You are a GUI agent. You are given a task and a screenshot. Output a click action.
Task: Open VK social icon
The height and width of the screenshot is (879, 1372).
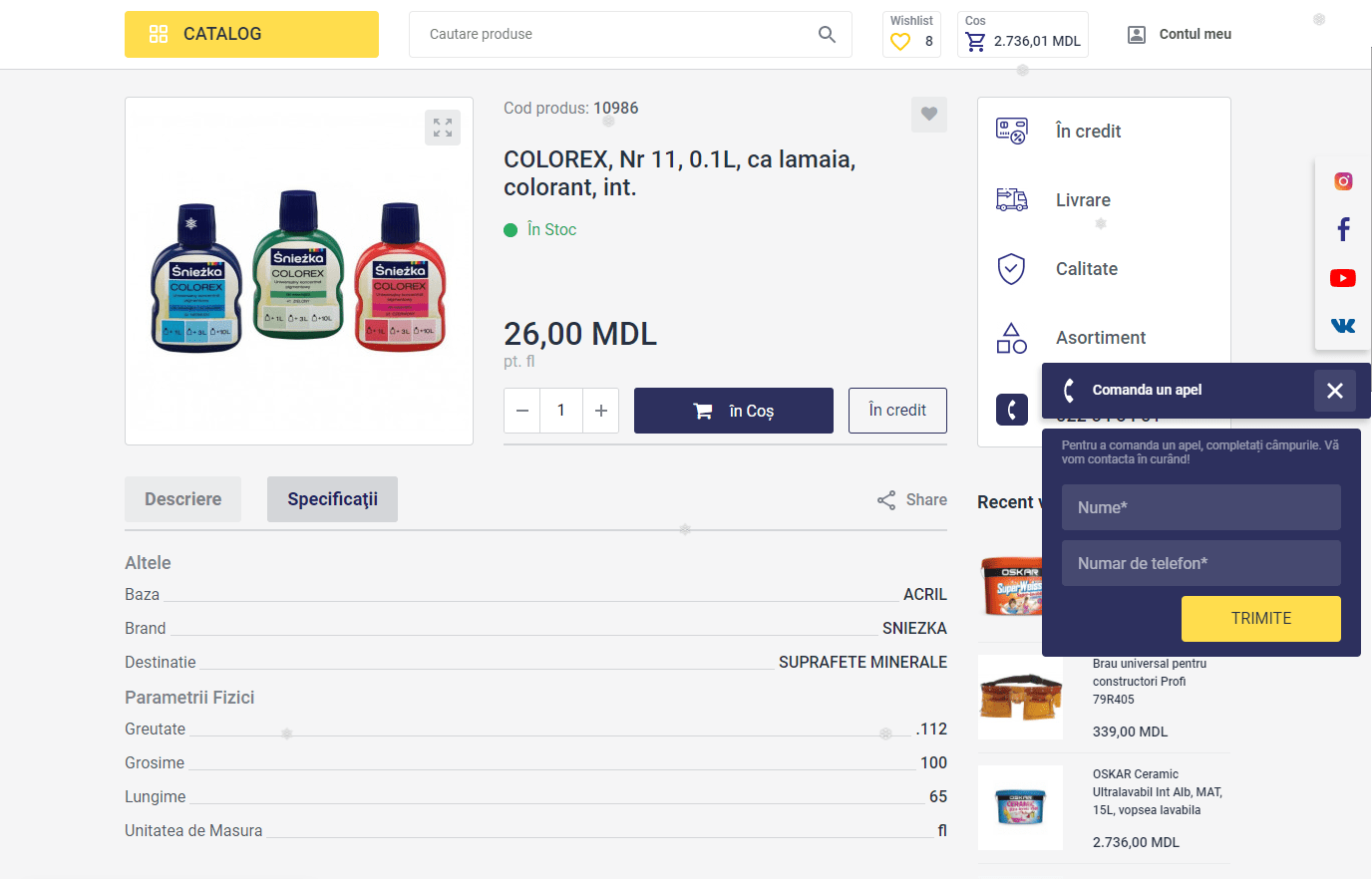[x=1343, y=326]
